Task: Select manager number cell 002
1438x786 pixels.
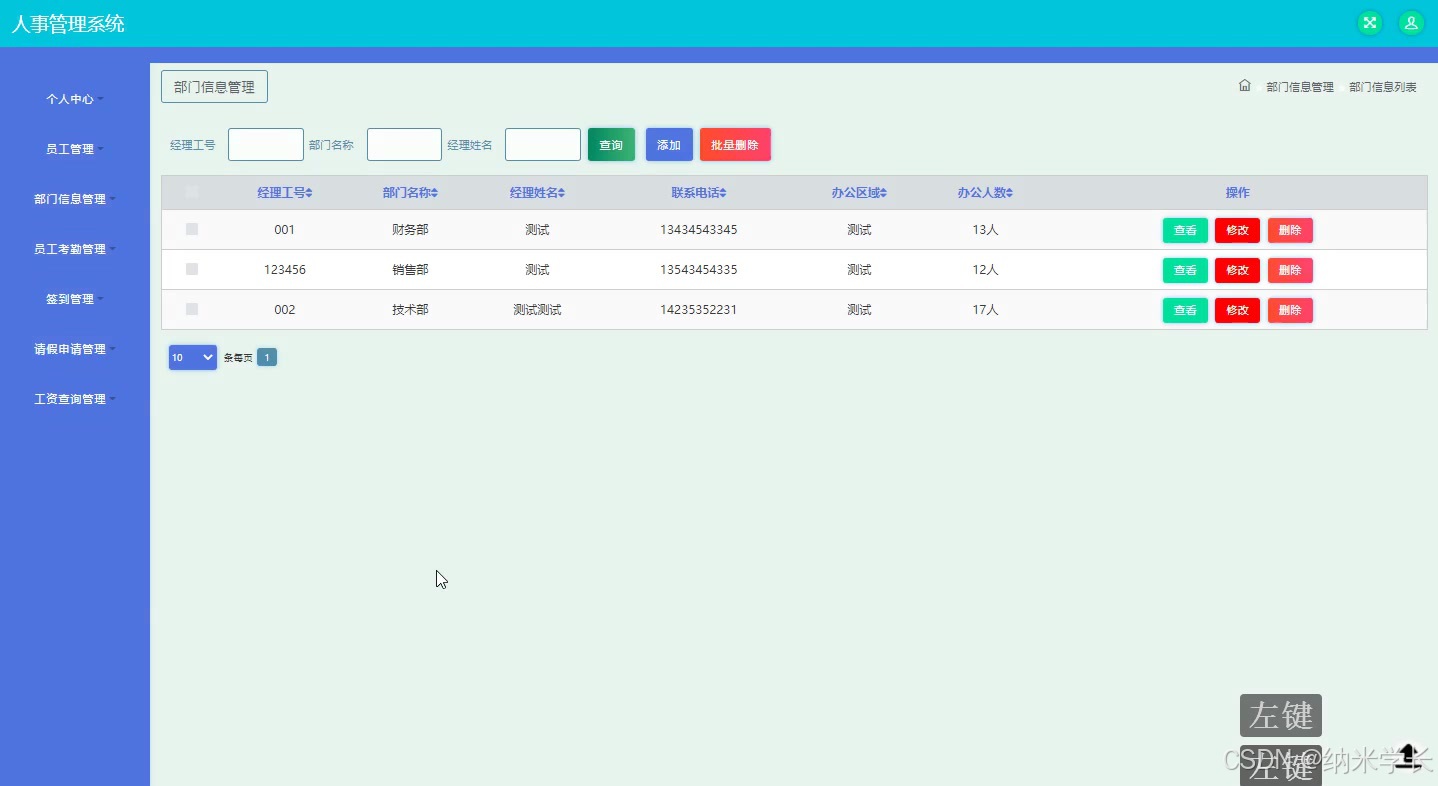Action: pos(285,310)
